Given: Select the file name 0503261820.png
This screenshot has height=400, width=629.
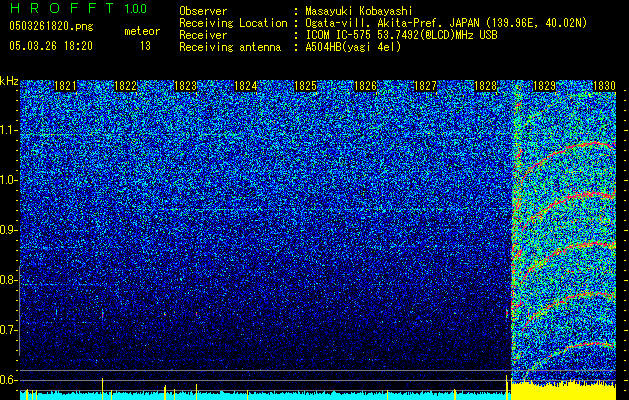Looking at the screenshot, I should 51,27.
